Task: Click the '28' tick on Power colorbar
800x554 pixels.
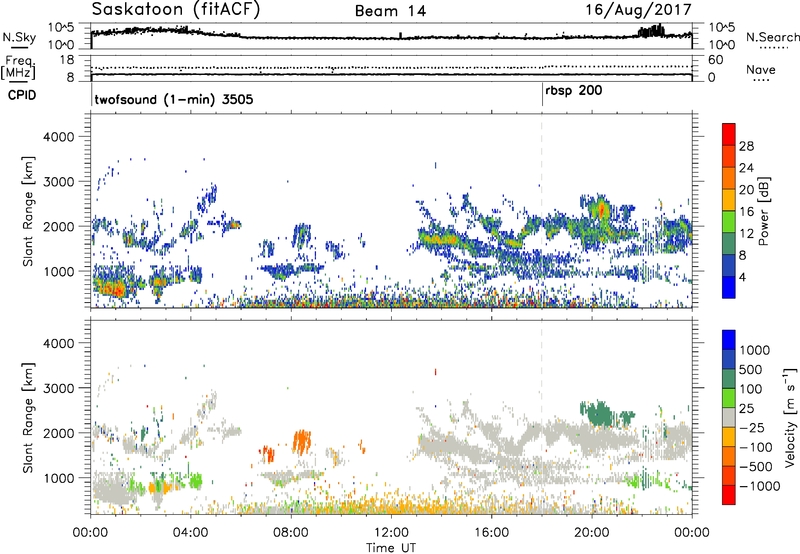Action: pyautogui.click(x=746, y=146)
